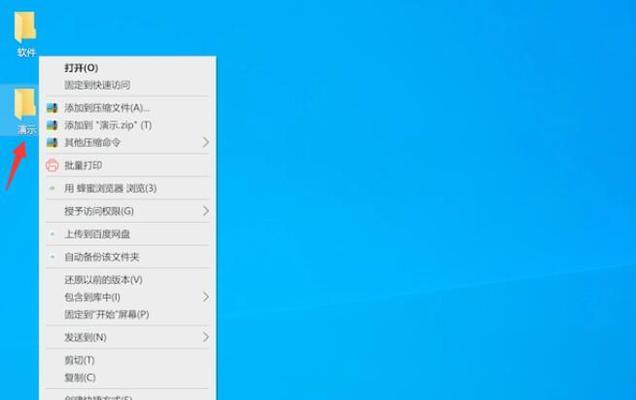Click the printer icon beside 批量打印
This screenshot has height=400, width=636.
[x=52, y=166]
